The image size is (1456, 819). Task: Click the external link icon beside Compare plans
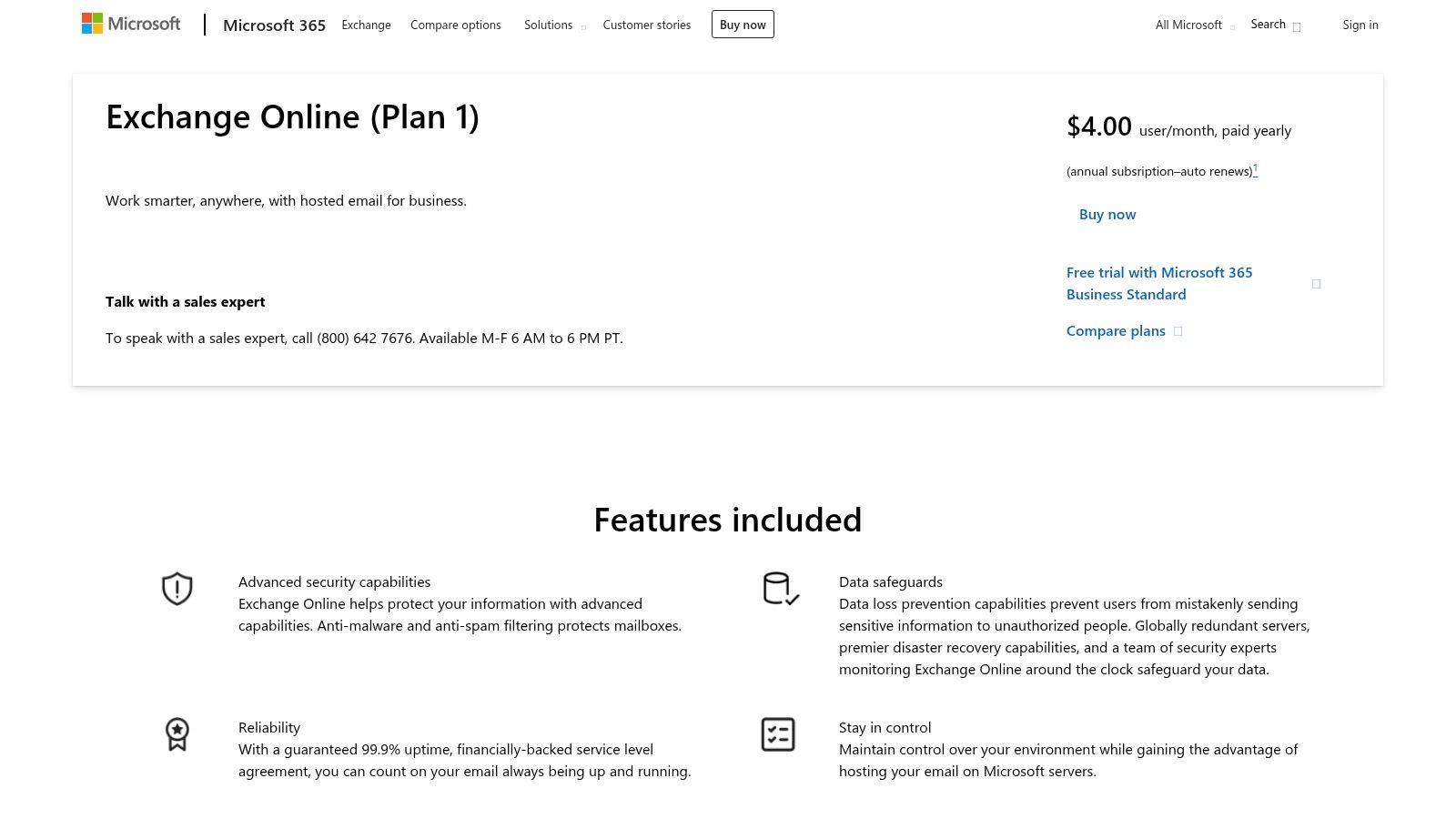(1178, 331)
